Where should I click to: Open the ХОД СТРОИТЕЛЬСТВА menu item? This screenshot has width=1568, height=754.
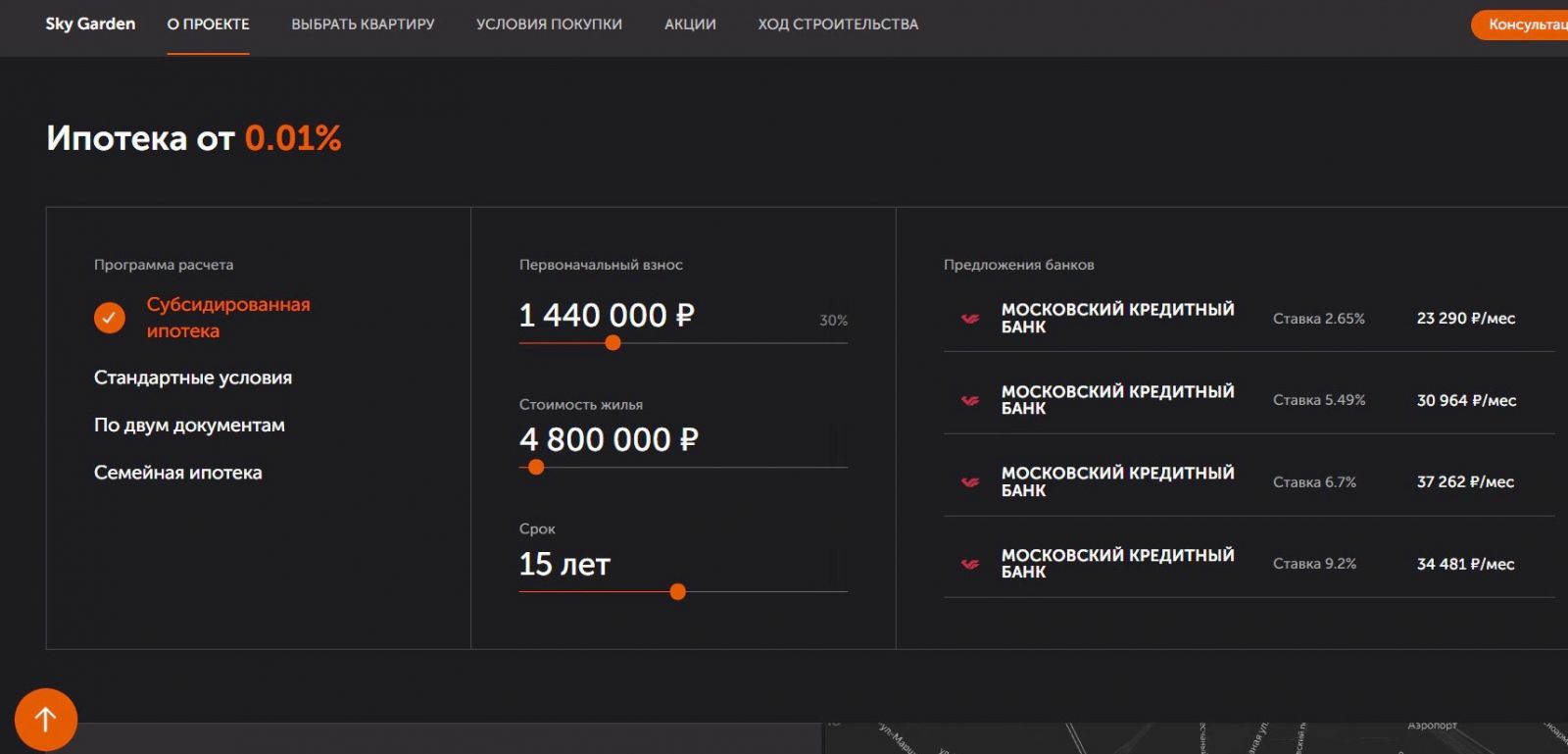click(x=838, y=25)
